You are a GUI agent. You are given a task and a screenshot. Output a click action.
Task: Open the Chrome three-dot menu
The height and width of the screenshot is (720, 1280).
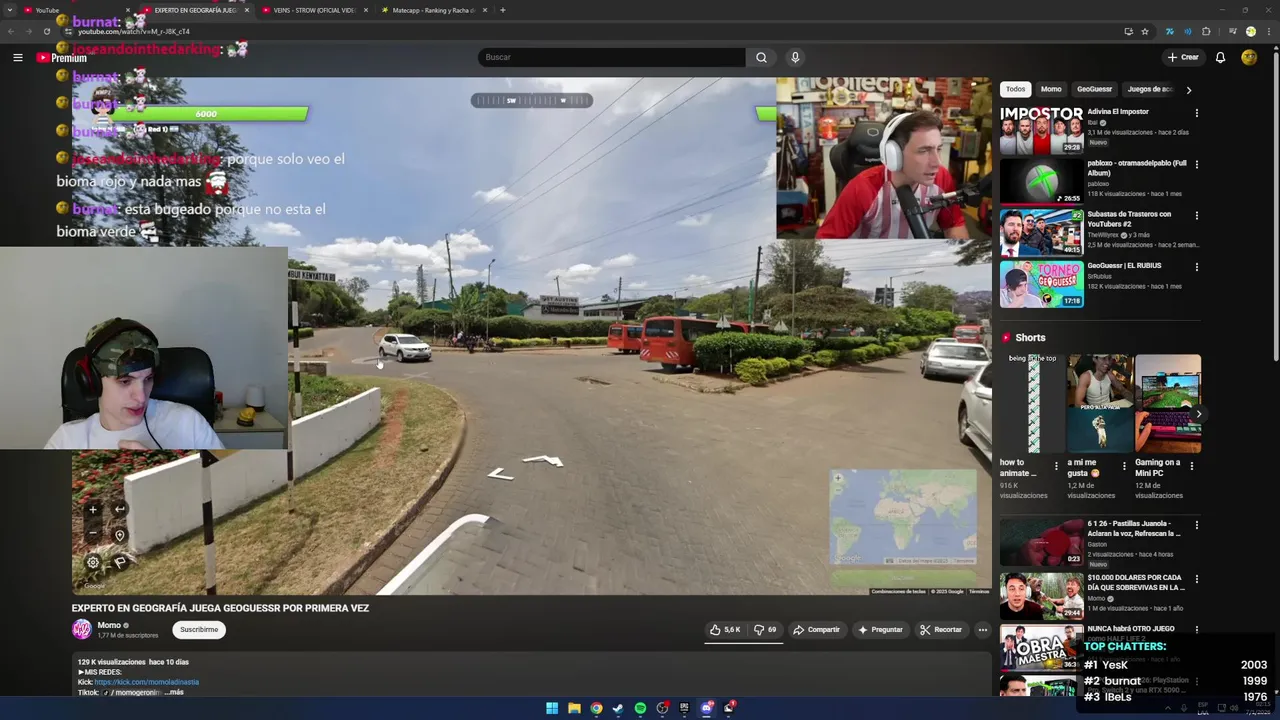click(x=1267, y=31)
